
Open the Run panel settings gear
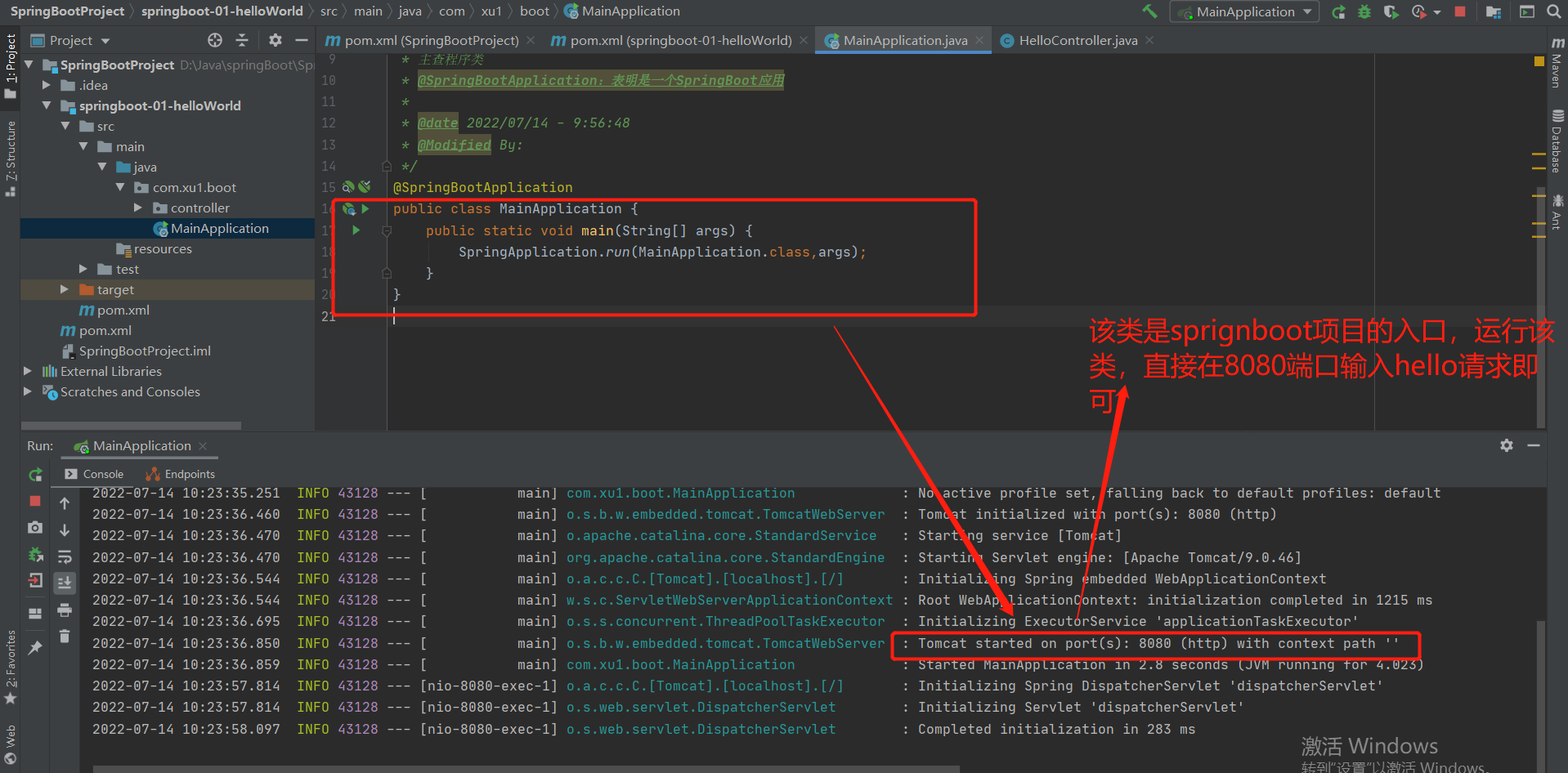tap(1507, 445)
